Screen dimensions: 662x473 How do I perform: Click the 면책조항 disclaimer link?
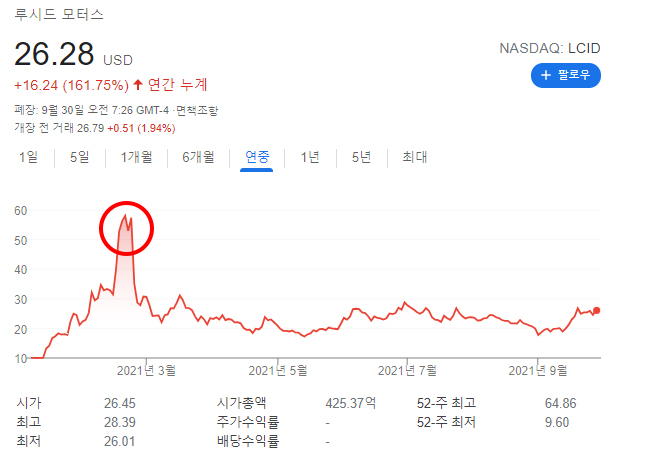pyautogui.click(x=197, y=111)
